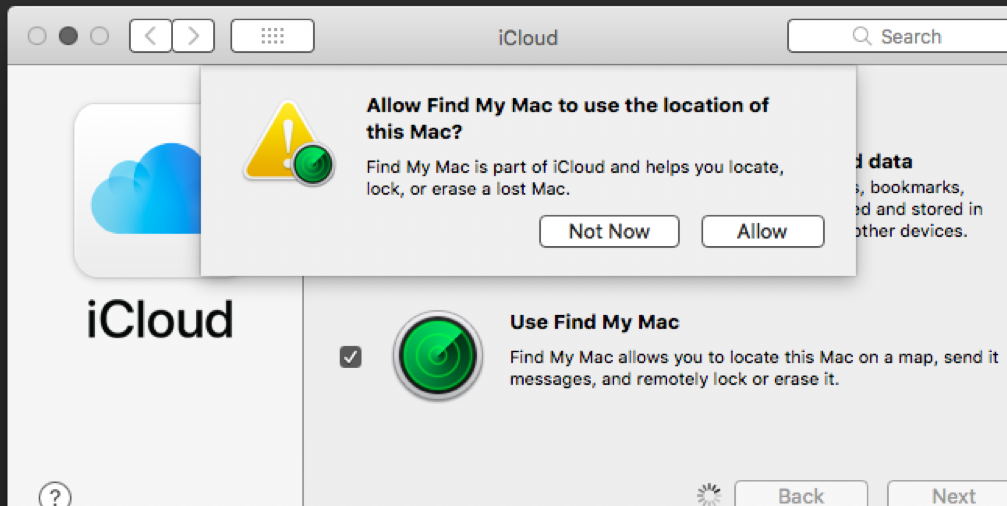This screenshot has height=506, width=1007.
Task: Click the large green radar icon beside the checkbox
Action: 437,356
